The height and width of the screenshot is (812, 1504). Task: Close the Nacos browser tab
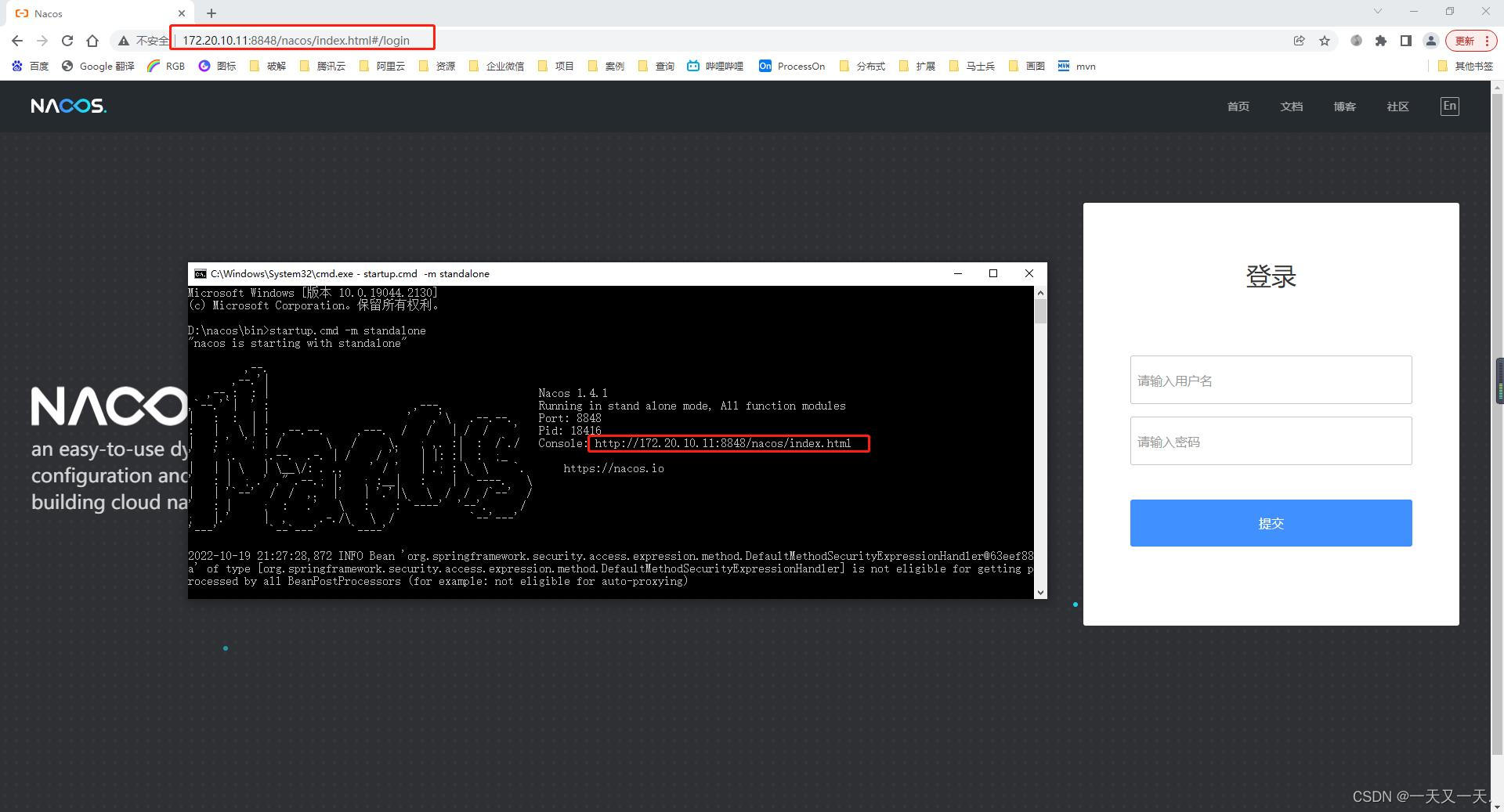point(182,13)
